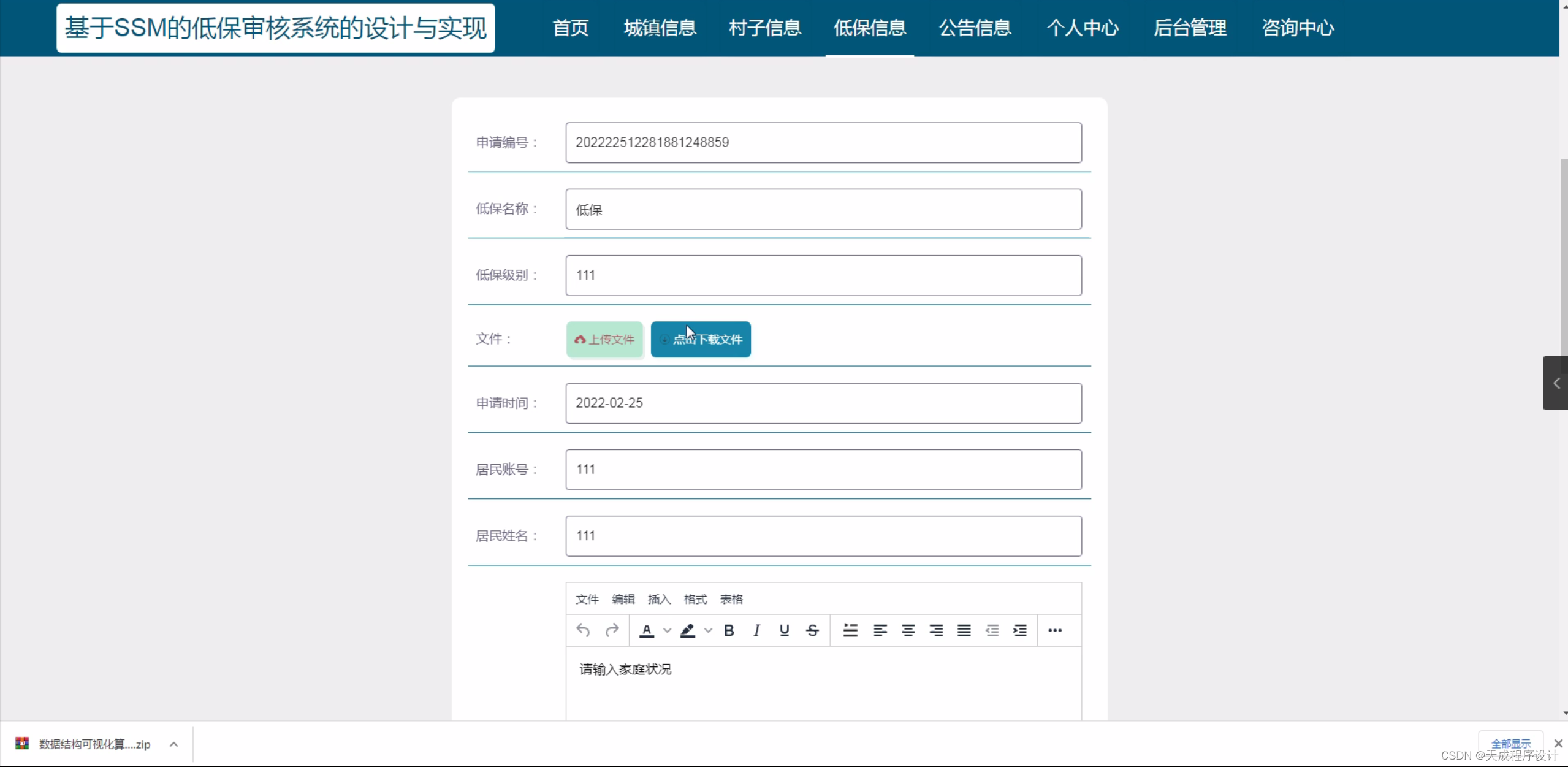Viewport: 1568px width, 767px height.
Task: Click the Redo icon in the editor toolbar
Action: click(612, 630)
